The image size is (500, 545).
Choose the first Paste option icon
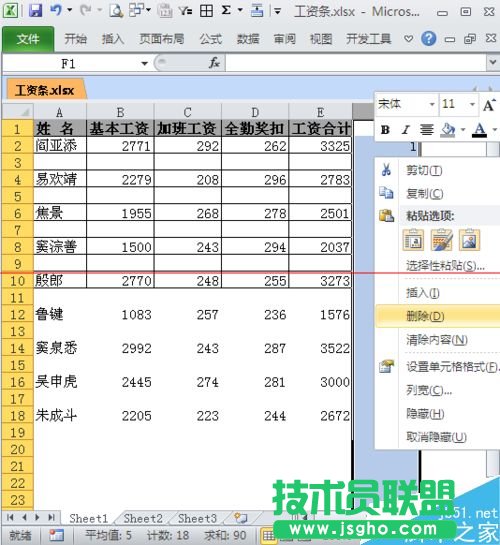coord(413,240)
